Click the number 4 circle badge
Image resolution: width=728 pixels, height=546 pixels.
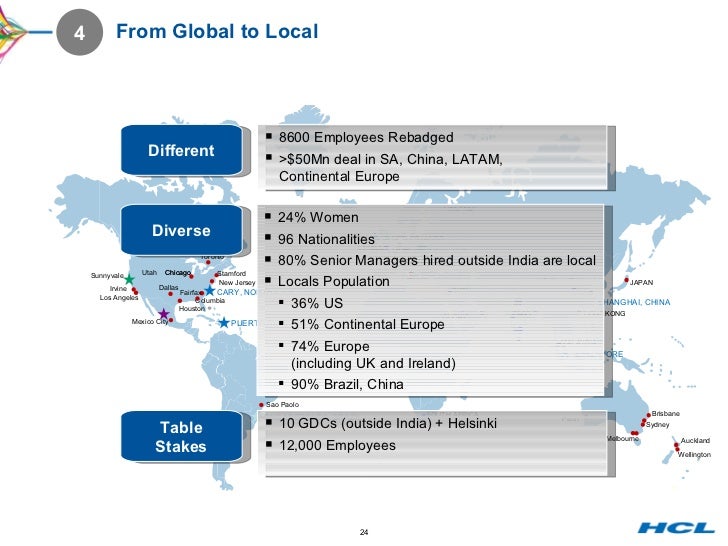[x=79, y=32]
